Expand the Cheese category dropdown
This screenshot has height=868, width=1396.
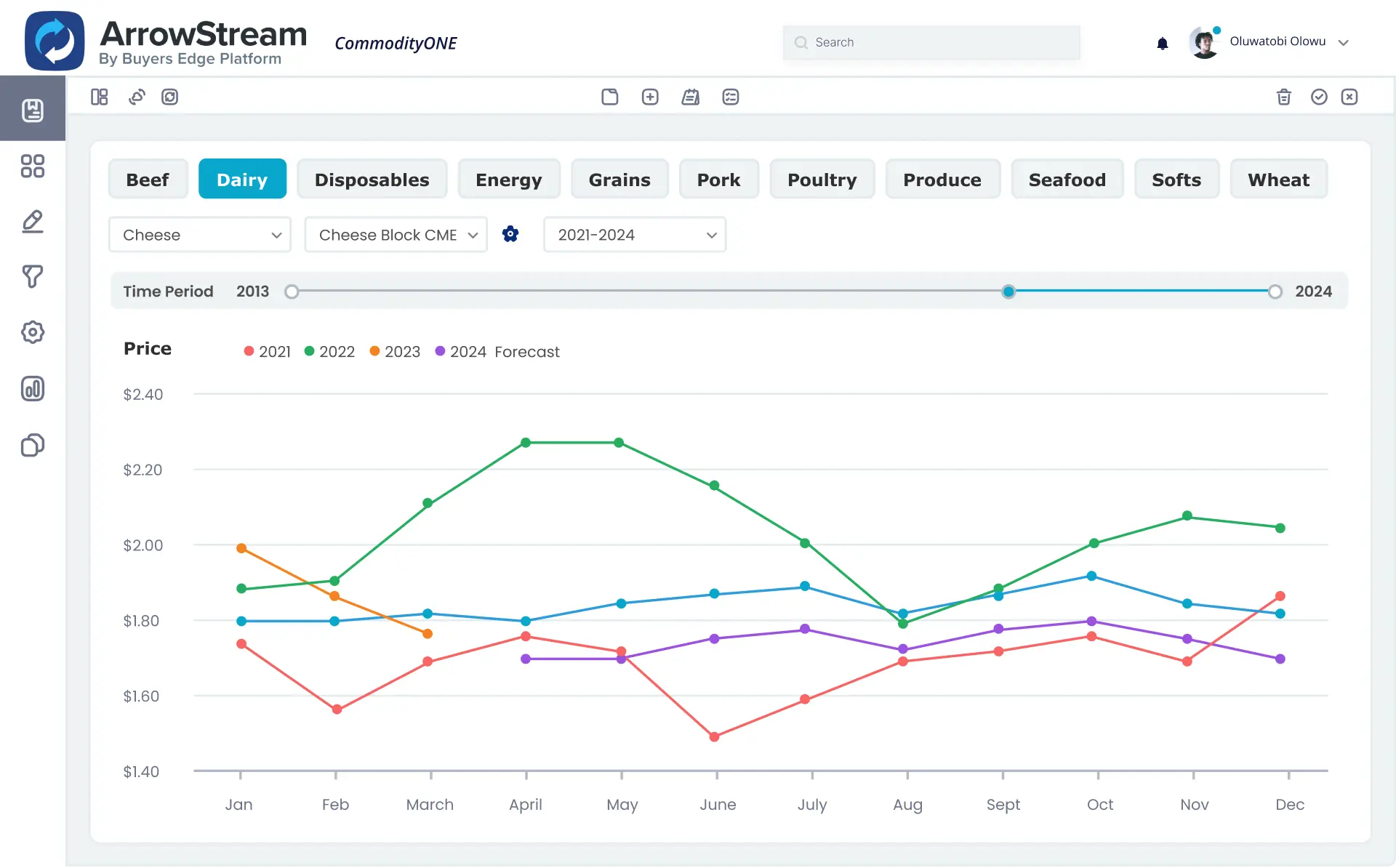pos(200,235)
